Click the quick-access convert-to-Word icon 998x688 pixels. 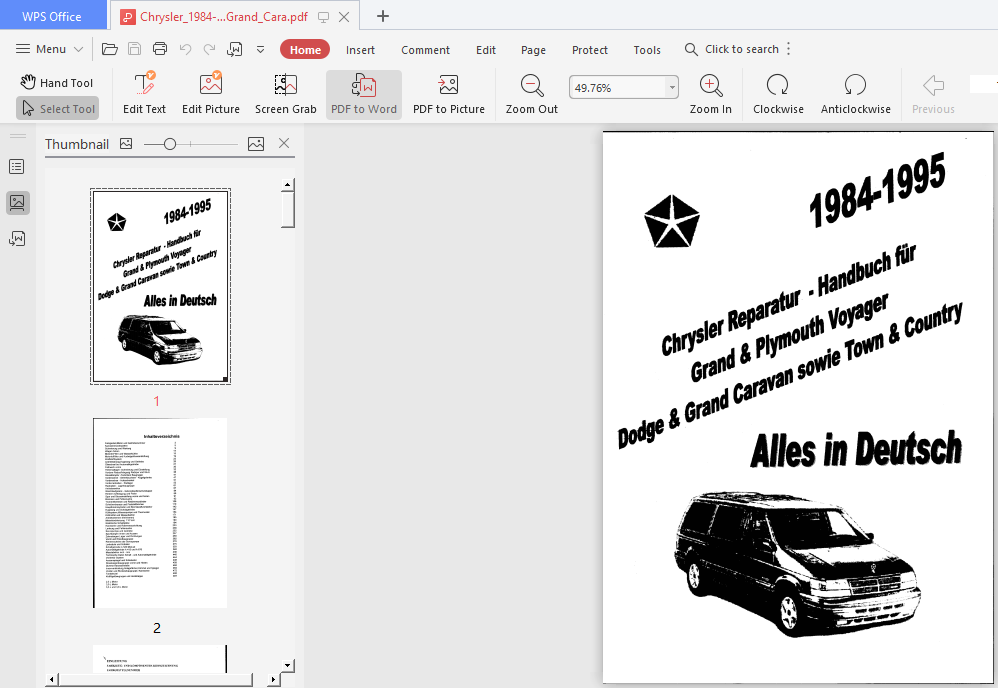coord(235,49)
